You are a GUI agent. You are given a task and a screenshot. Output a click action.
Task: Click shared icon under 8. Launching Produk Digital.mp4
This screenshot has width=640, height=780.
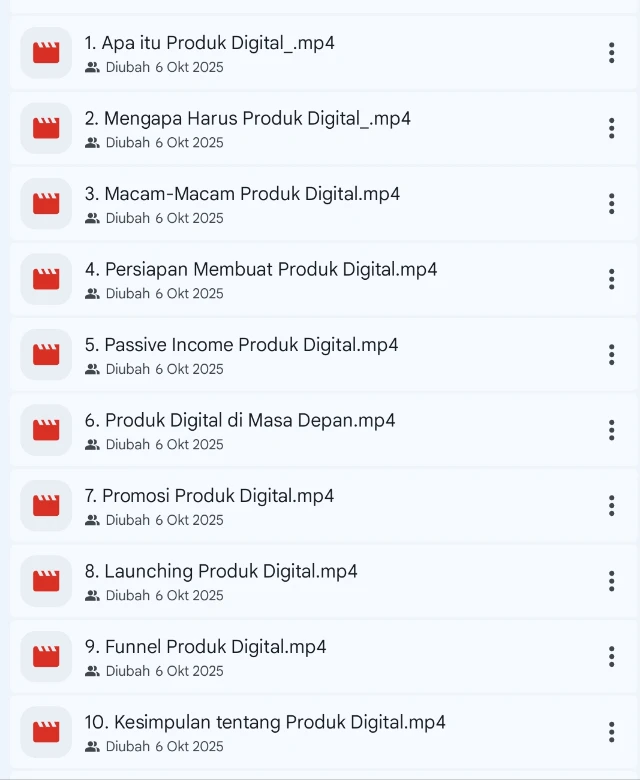(92, 595)
